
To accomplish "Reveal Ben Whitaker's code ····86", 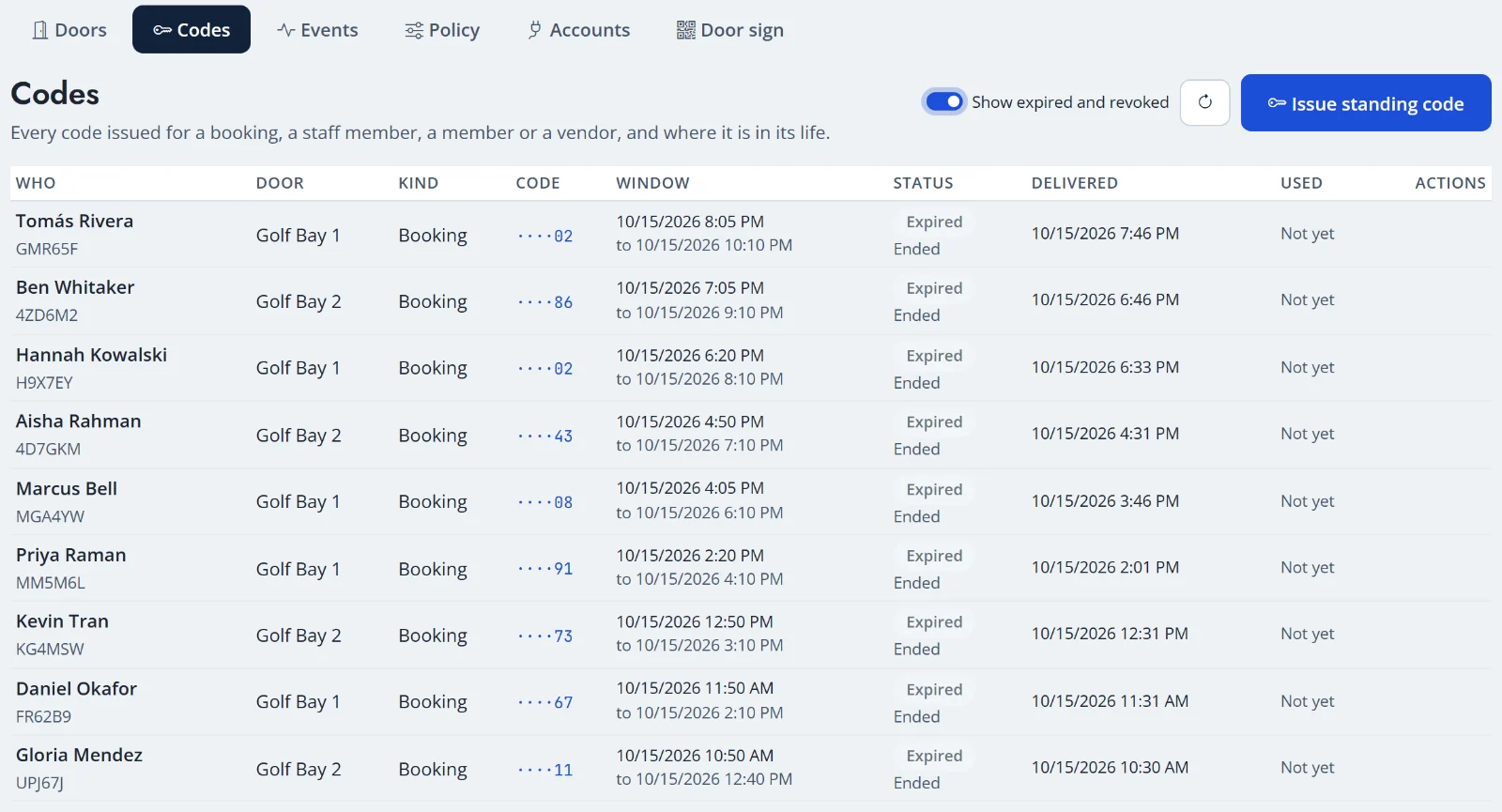I will coord(545,302).
